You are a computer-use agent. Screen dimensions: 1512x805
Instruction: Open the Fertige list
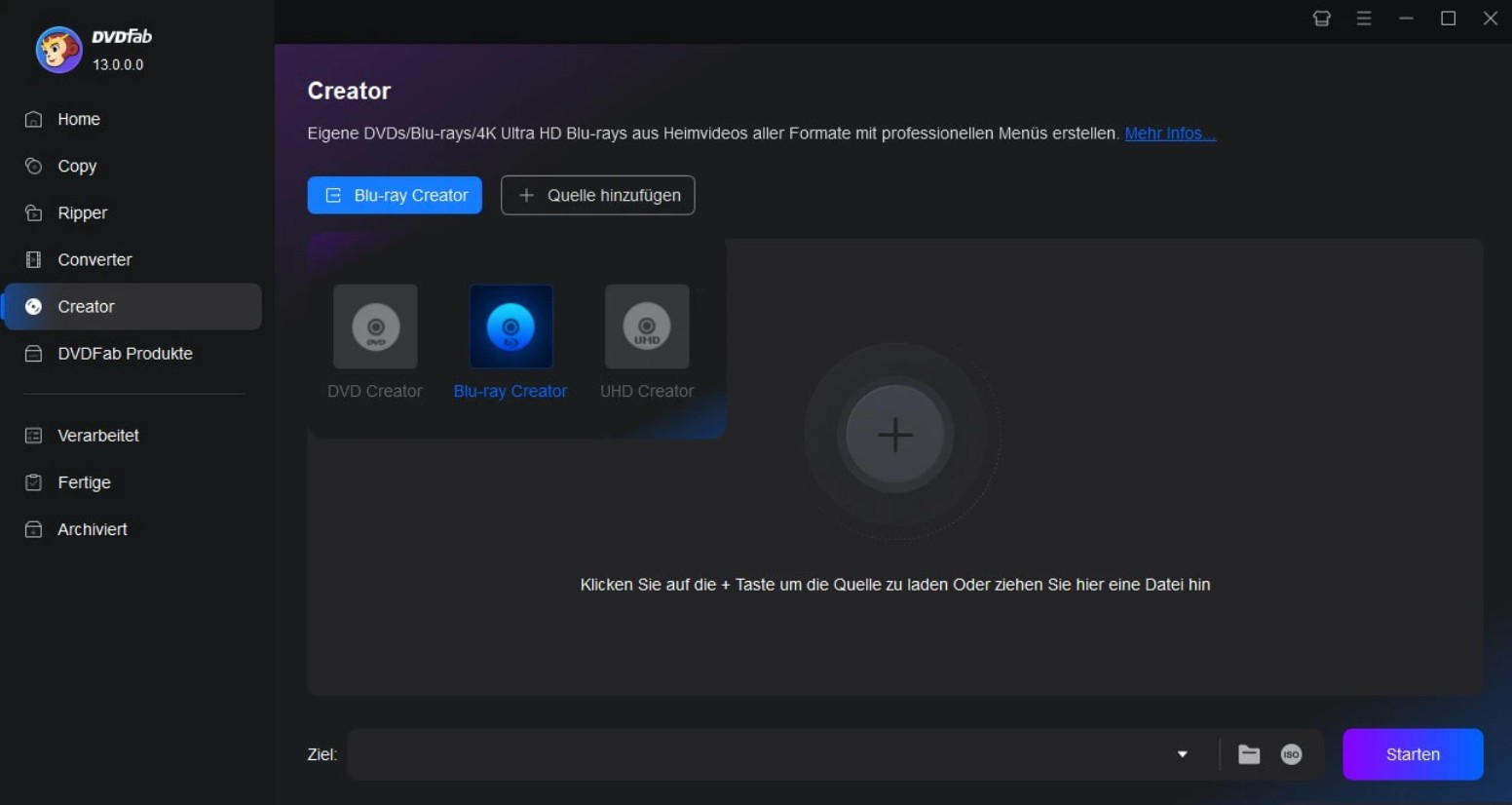pos(132,482)
